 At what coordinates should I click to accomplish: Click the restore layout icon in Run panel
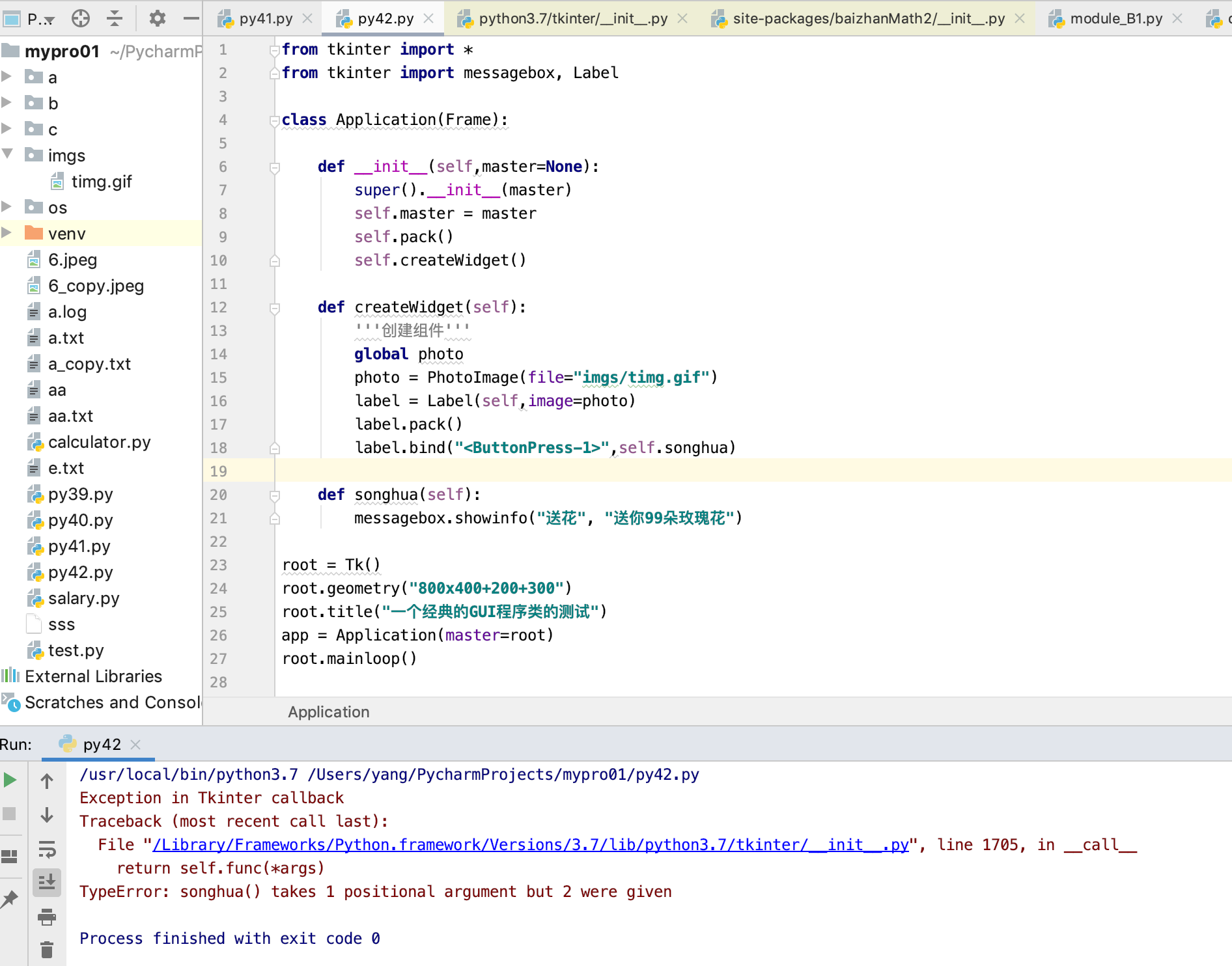(x=9, y=857)
